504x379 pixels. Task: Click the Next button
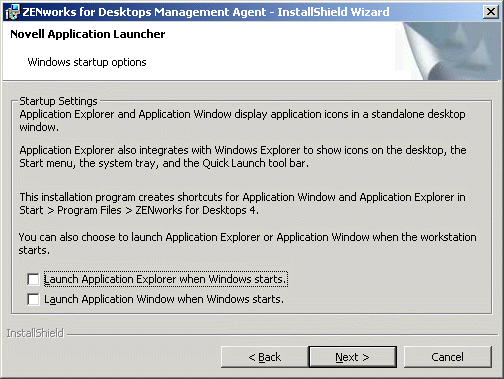pos(353,357)
